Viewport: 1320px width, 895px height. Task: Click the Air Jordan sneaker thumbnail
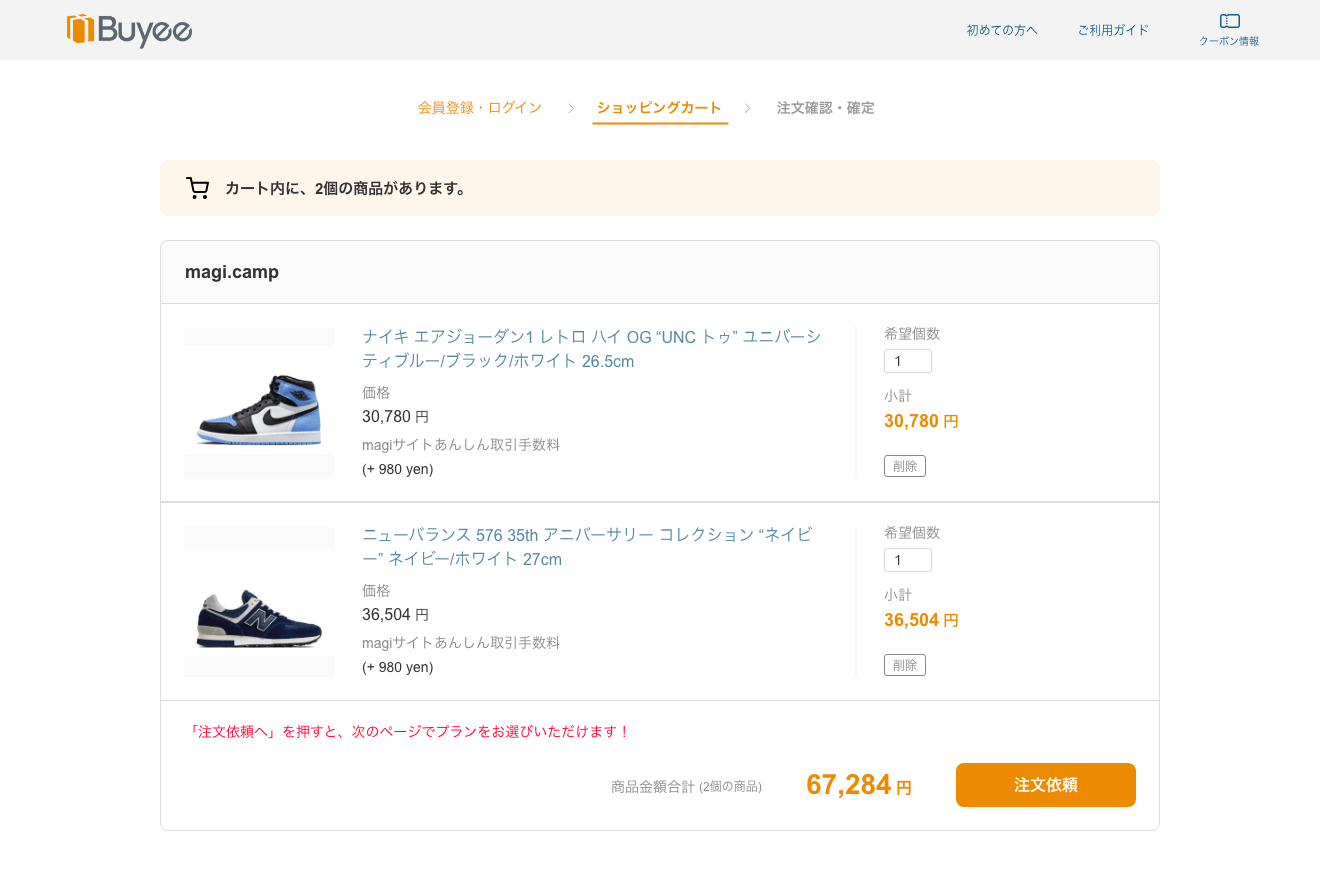[x=259, y=403]
